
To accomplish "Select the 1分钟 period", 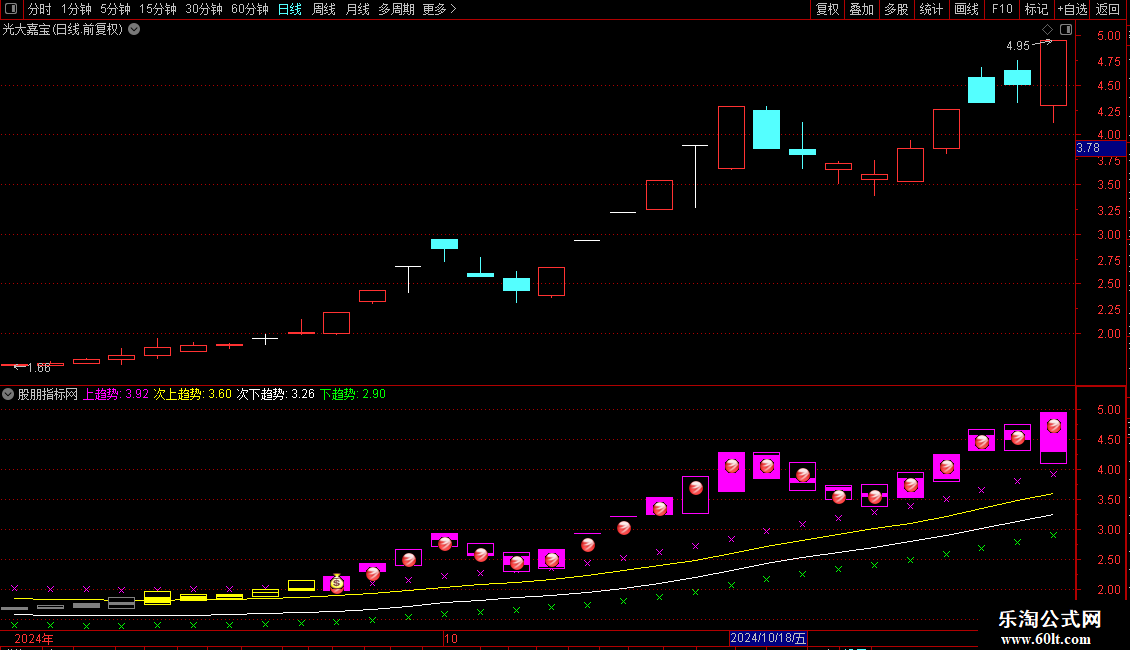I will pyautogui.click(x=76, y=9).
